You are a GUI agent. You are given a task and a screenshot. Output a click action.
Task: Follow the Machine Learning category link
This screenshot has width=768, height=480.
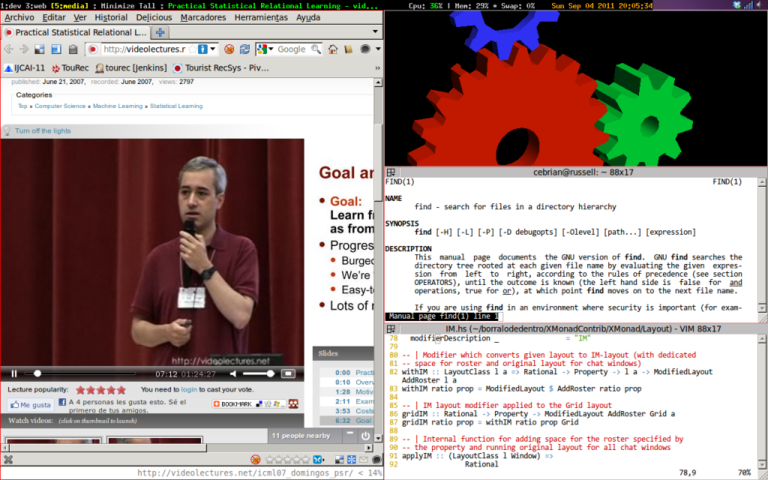pos(118,106)
